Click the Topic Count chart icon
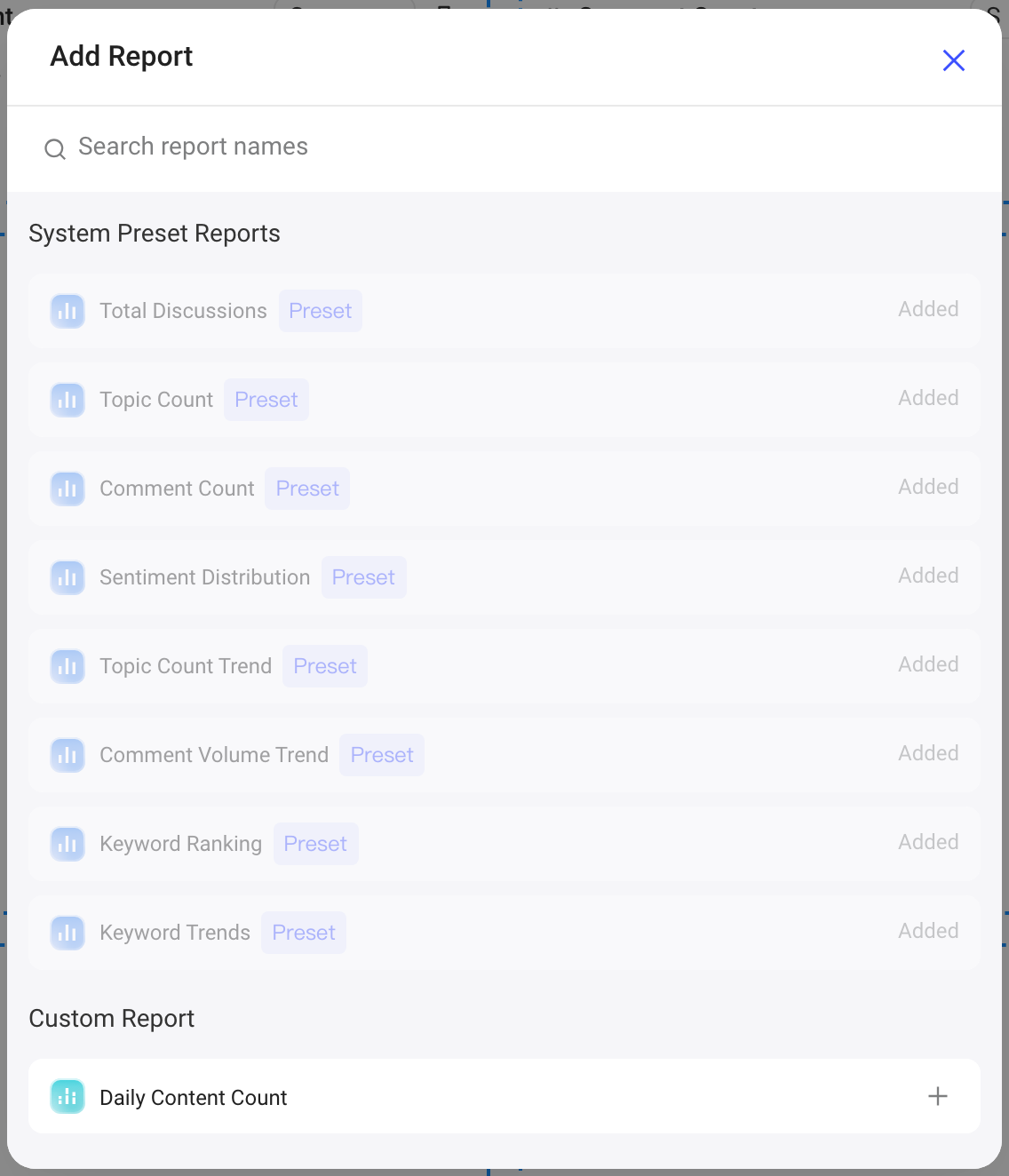 (68, 400)
